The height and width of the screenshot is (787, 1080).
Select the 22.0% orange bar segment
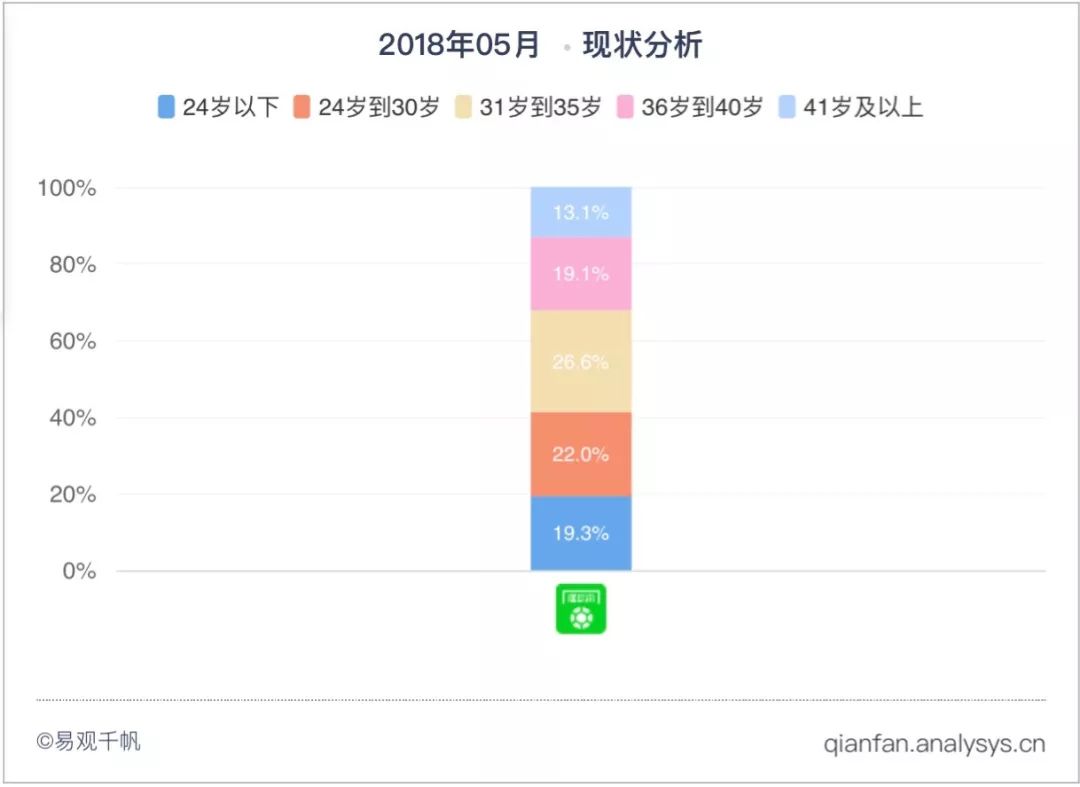pyautogui.click(x=581, y=454)
